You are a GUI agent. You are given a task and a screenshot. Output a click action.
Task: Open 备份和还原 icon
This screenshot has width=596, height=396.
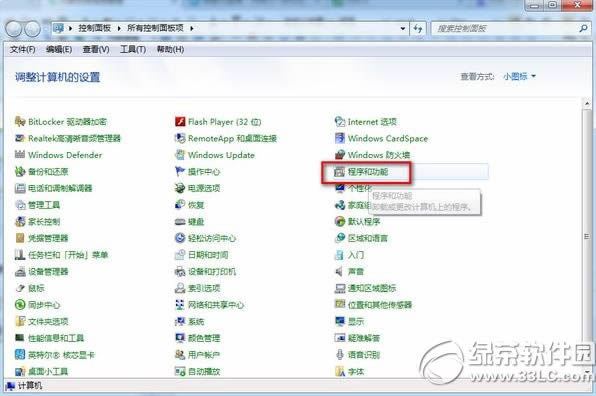(x=20, y=171)
